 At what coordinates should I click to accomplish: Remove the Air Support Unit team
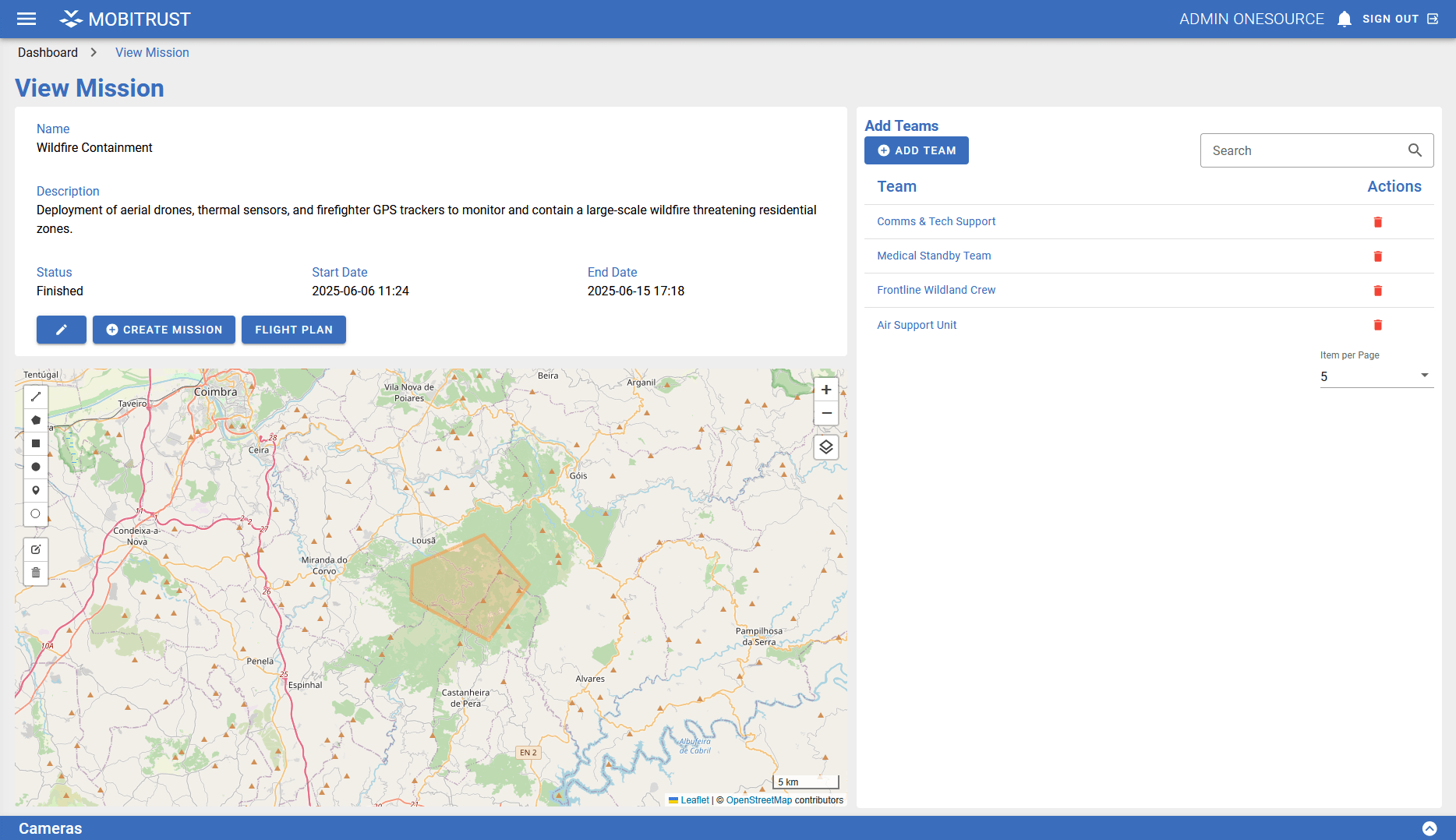click(x=1377, y=325)
